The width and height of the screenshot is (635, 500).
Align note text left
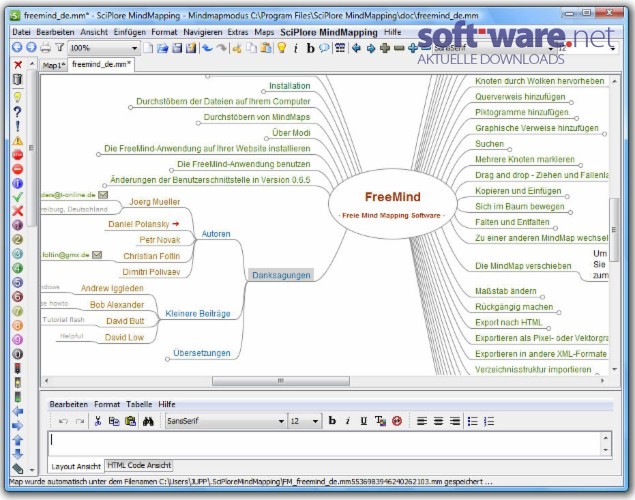(422, 421)
